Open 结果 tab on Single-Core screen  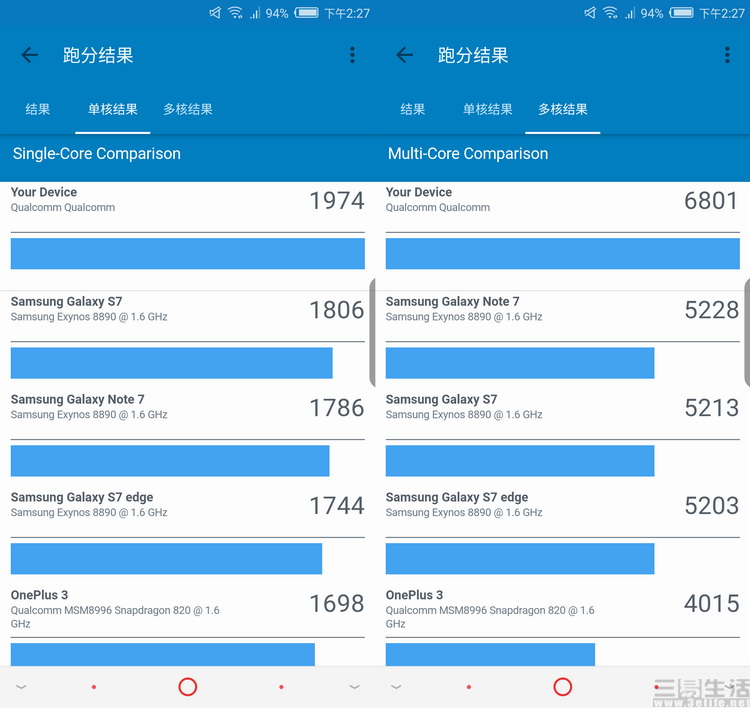coord(38,109)
